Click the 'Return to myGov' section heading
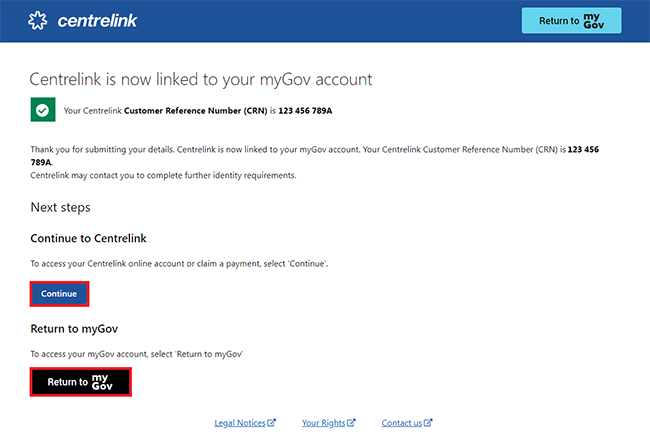 pos(74,329)
